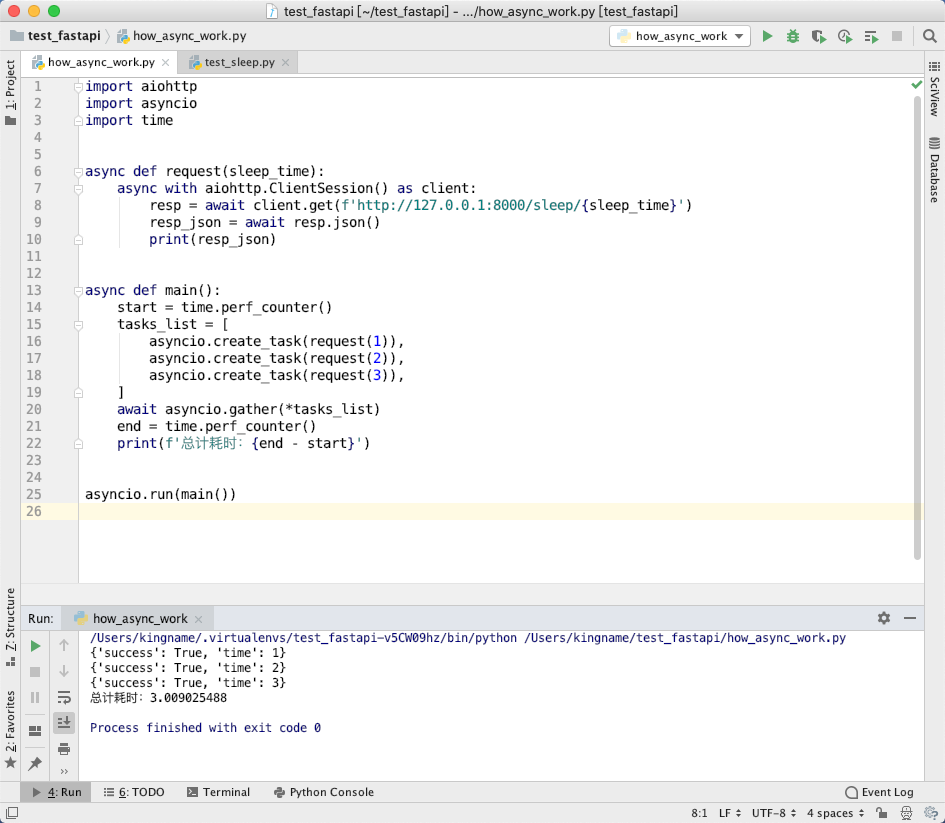This screenshot has width=945, height=823.
Task: Click the '总计耗时: 3.009025488' output line
Action: [159, 698]
